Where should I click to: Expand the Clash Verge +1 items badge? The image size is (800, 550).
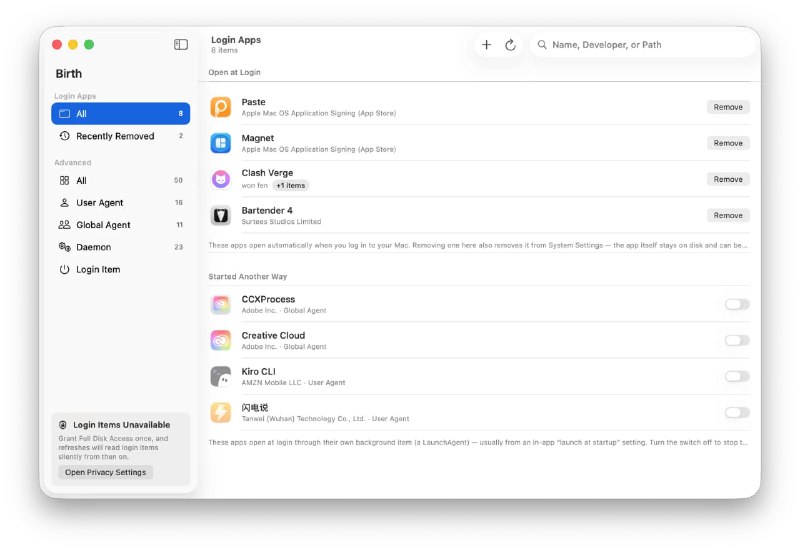[291, 186]
